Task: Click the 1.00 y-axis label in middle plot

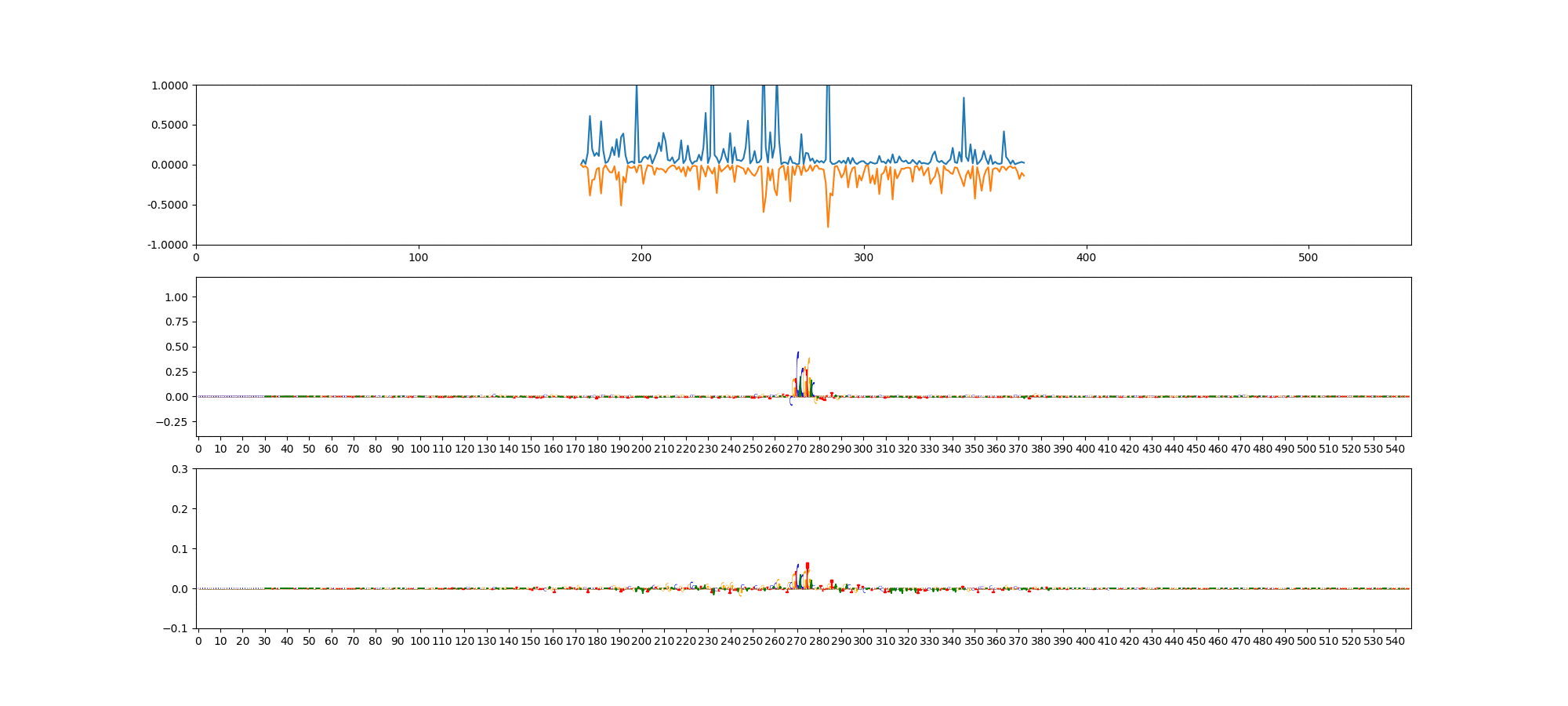Action: click(x=176, y=297)
